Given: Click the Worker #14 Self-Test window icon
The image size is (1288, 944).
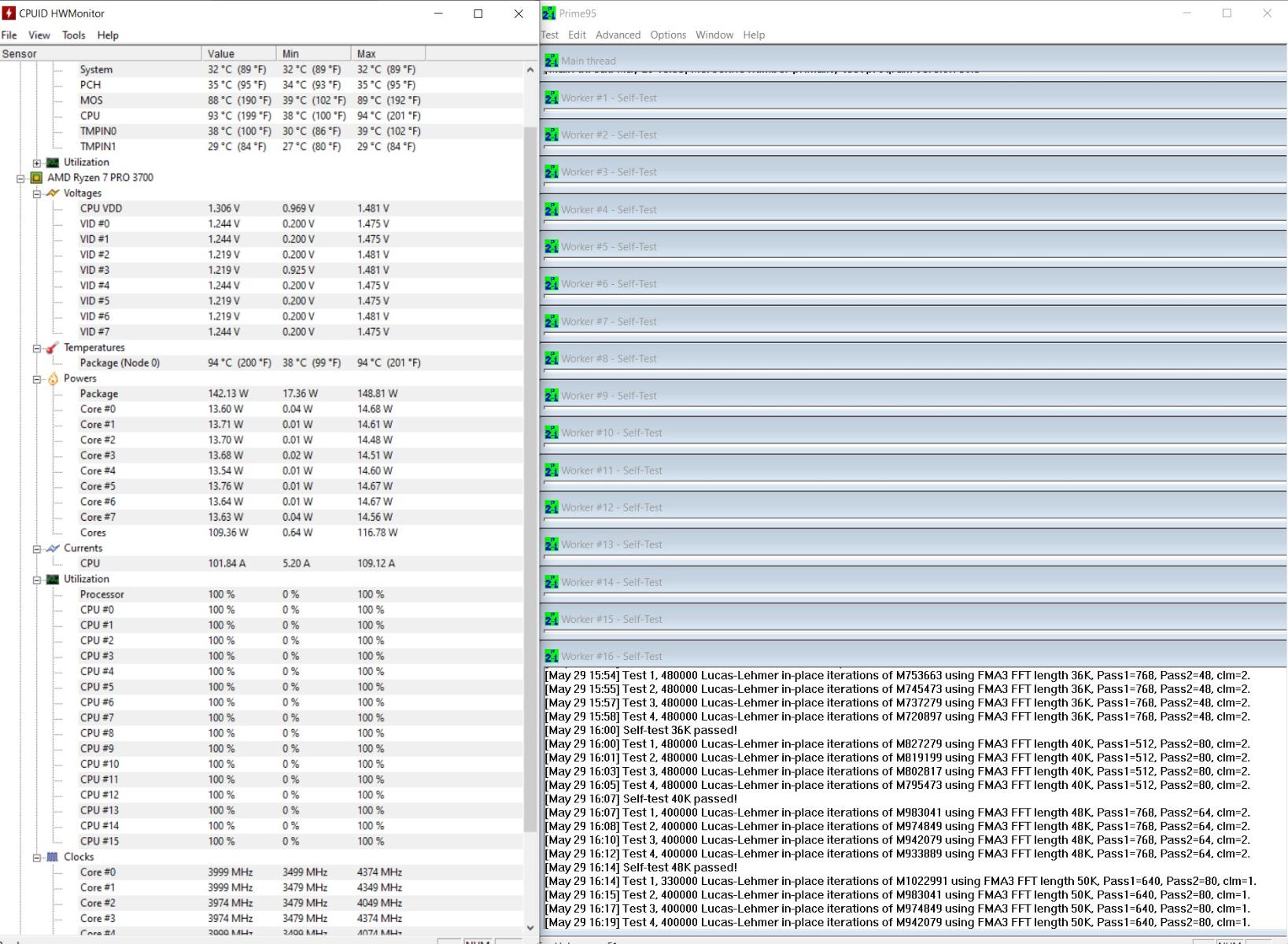Looking at the screenshot, I should pos(552,582).
